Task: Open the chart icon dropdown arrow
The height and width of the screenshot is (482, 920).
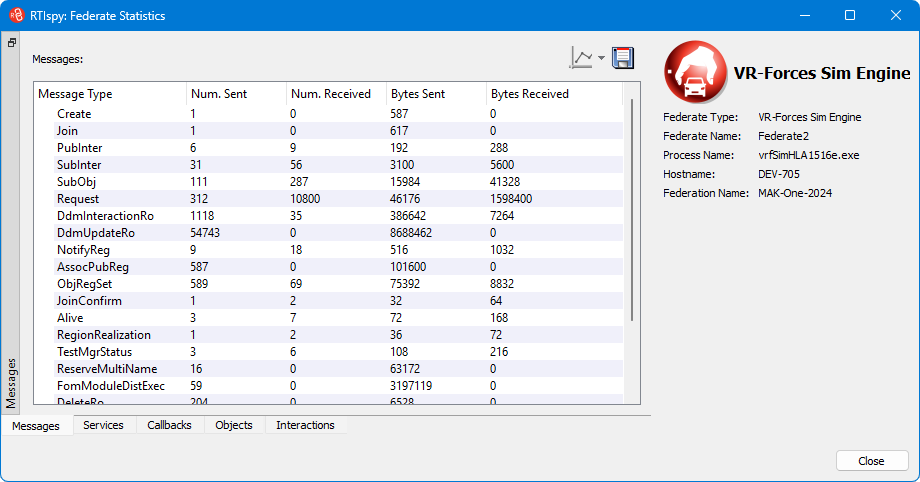Action: pos(601,58)
